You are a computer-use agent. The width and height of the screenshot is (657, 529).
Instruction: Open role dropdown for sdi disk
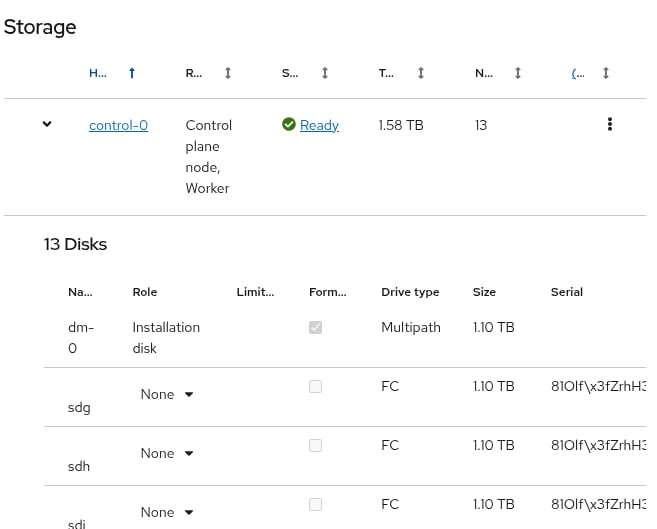tap(167, 513)
